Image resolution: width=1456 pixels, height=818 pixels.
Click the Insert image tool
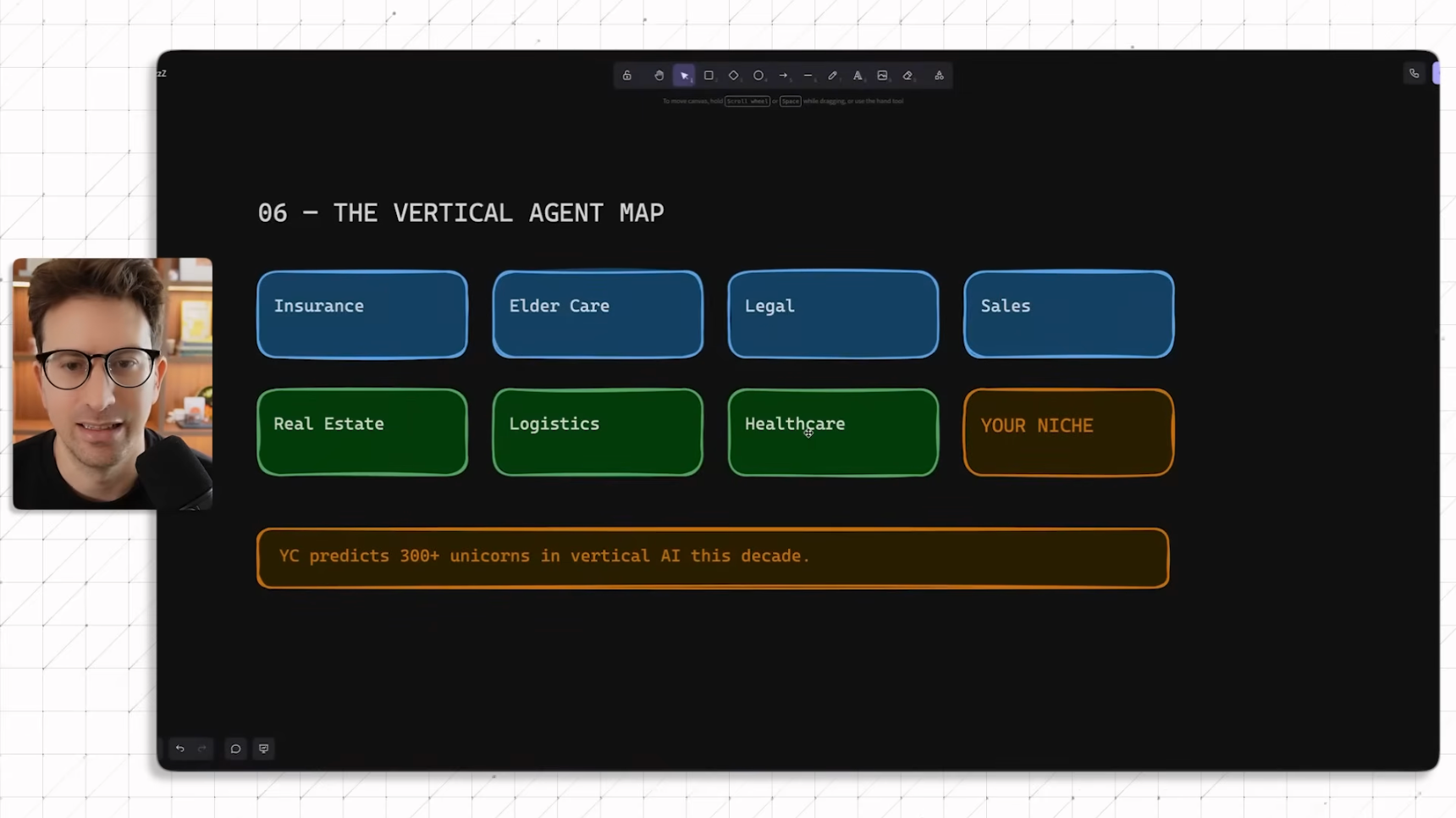point(882,75)
